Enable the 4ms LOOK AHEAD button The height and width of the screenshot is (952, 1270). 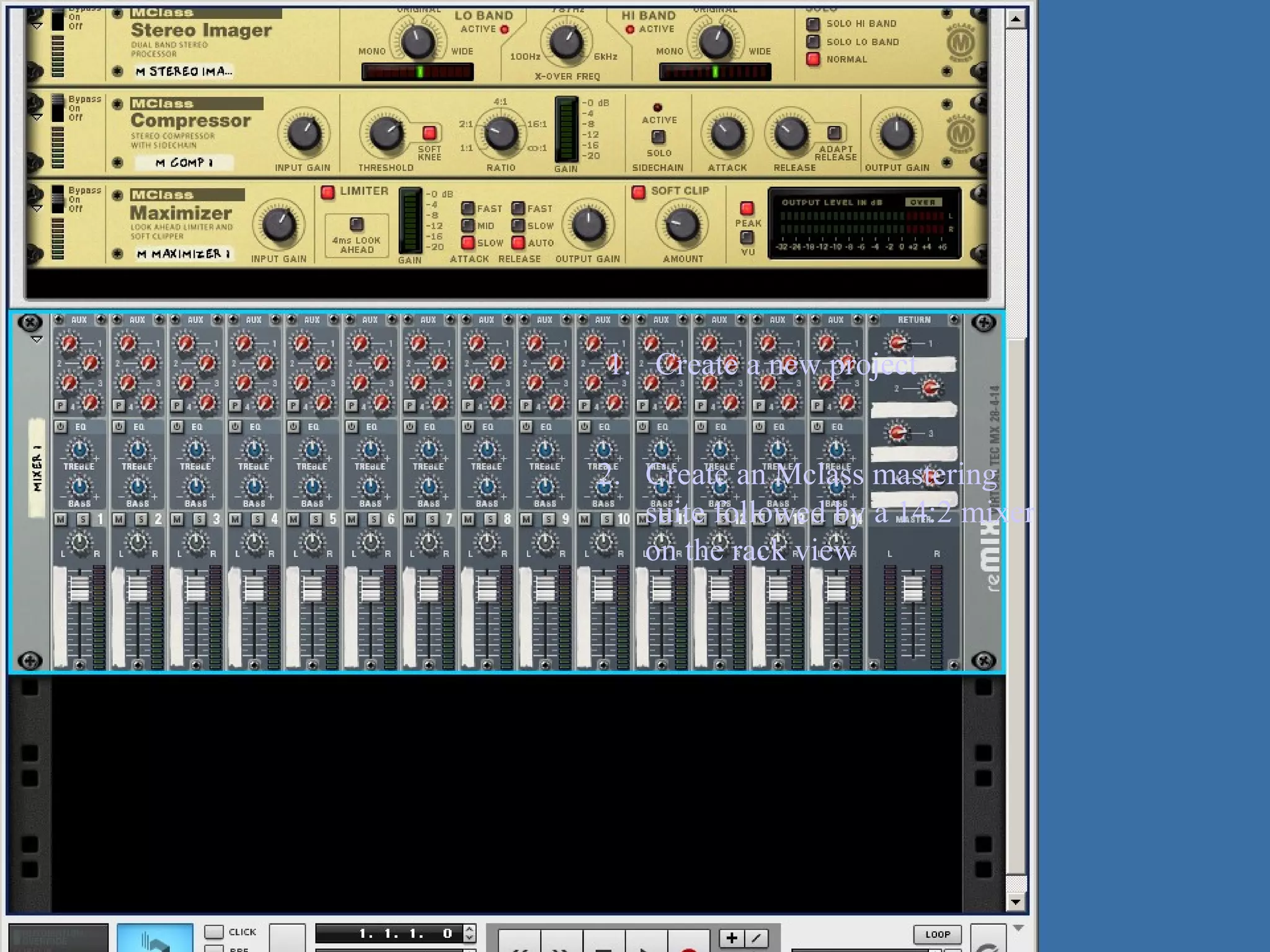[357, 223]
